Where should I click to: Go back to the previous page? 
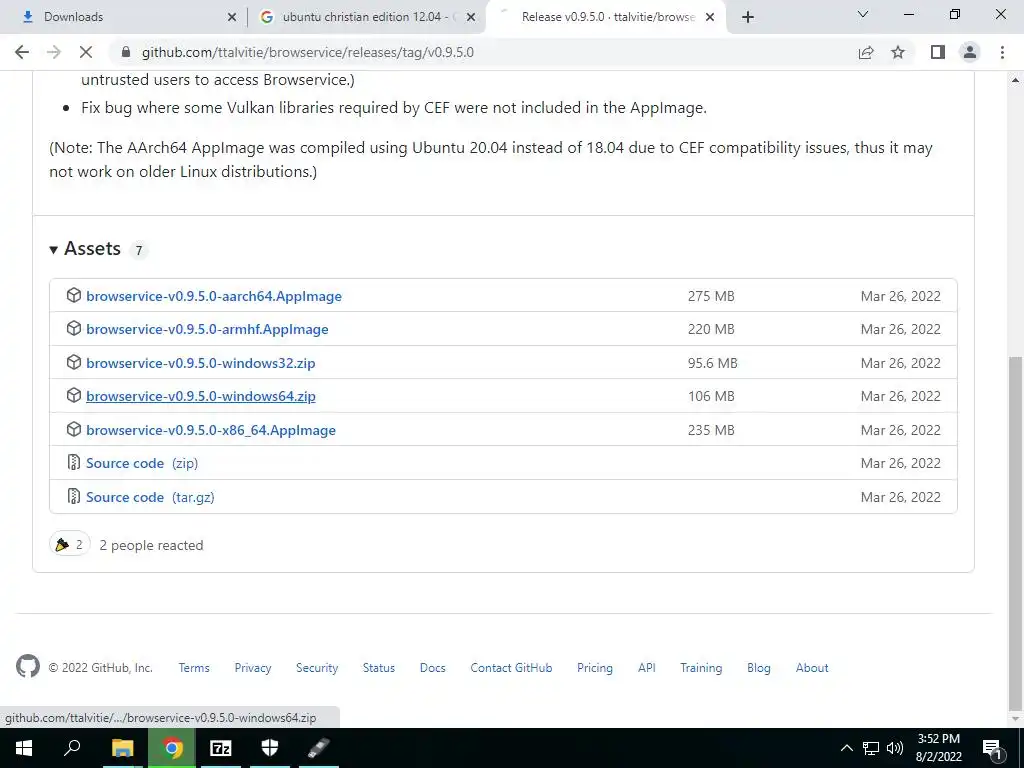(22, 52)
